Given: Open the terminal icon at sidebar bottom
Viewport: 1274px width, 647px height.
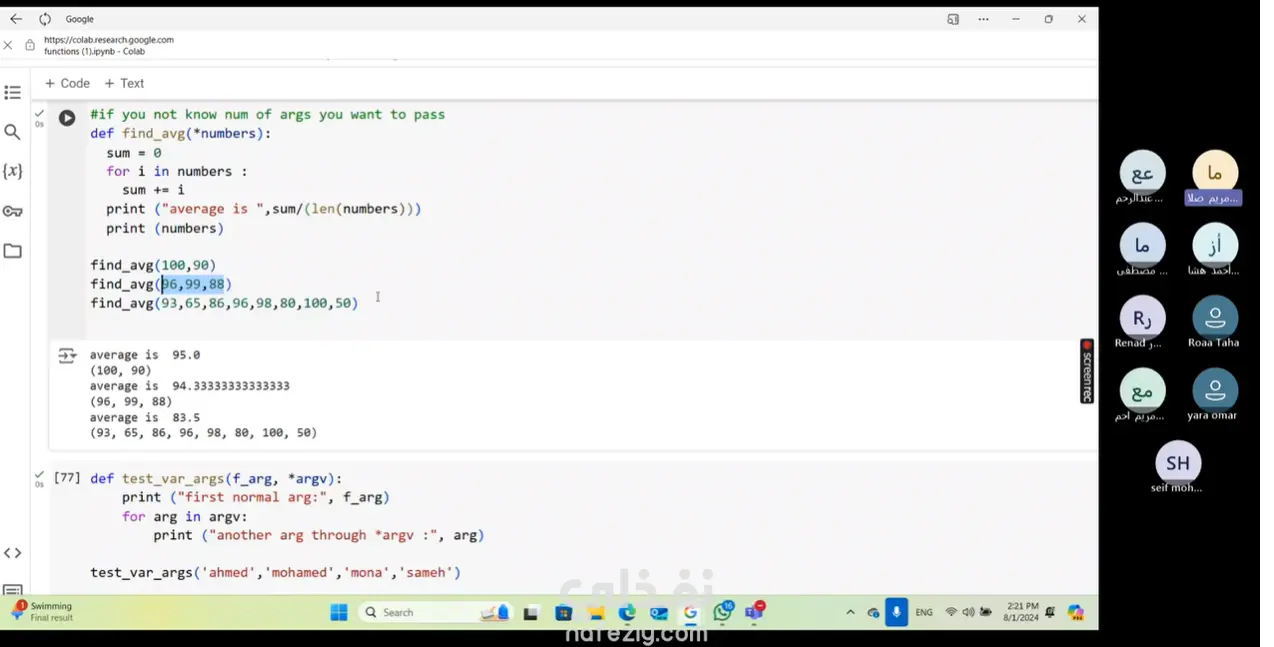Looking at the screenshot, I should [13, 591].
